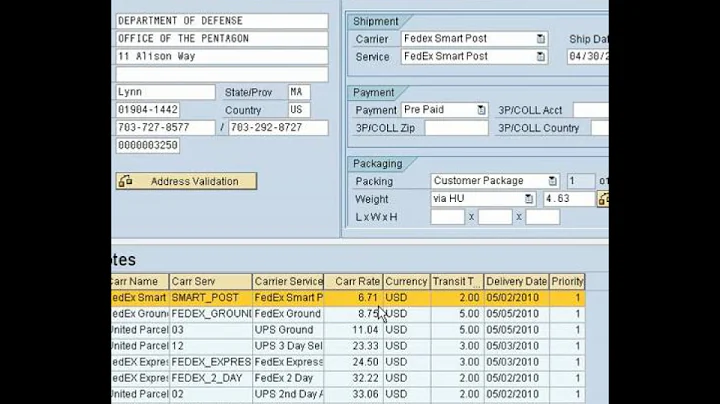Click the 33.06 rate cell
Screen dimensions: 720x404
354,394
